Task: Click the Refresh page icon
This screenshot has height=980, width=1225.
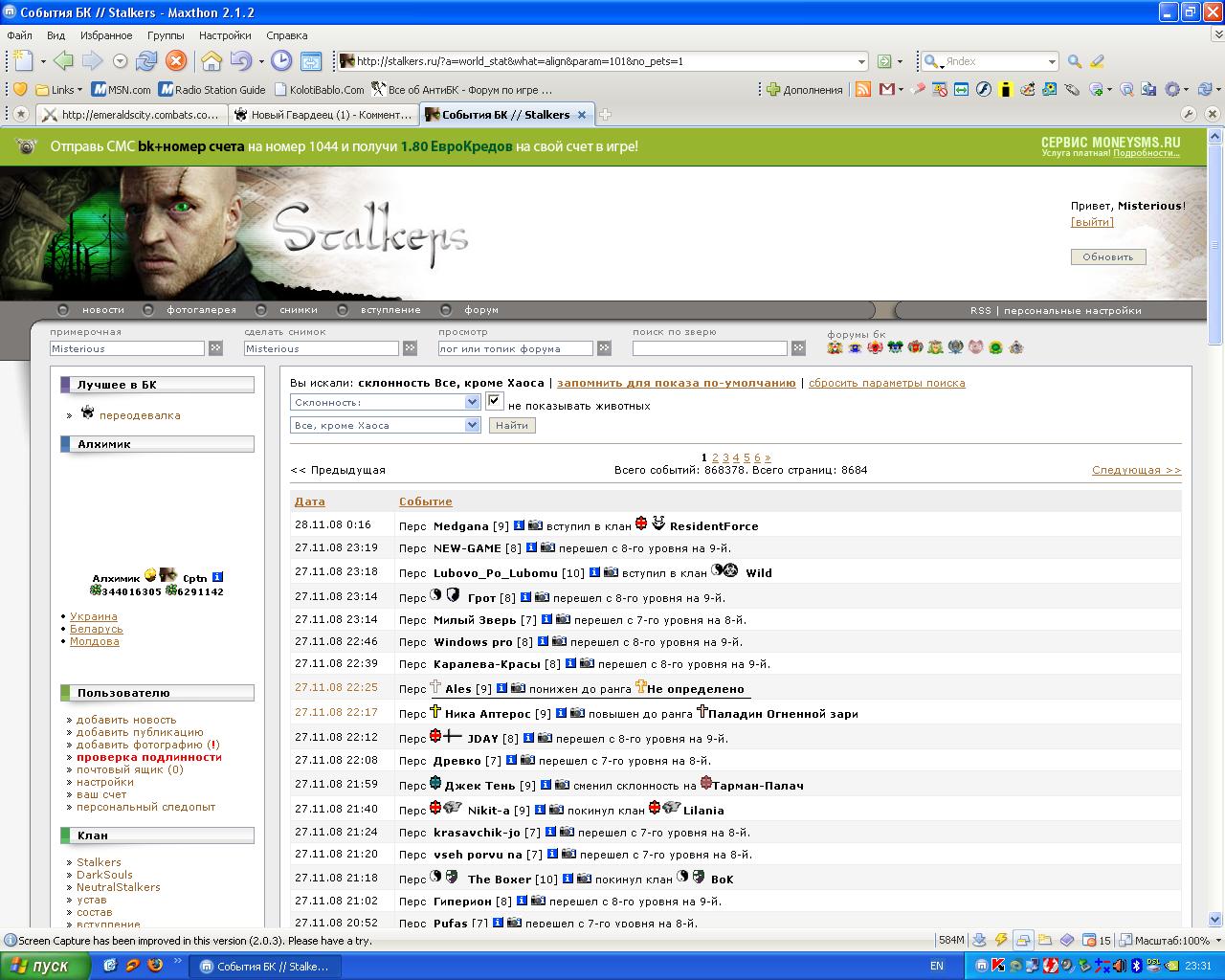Action: [x=146, y=61]
